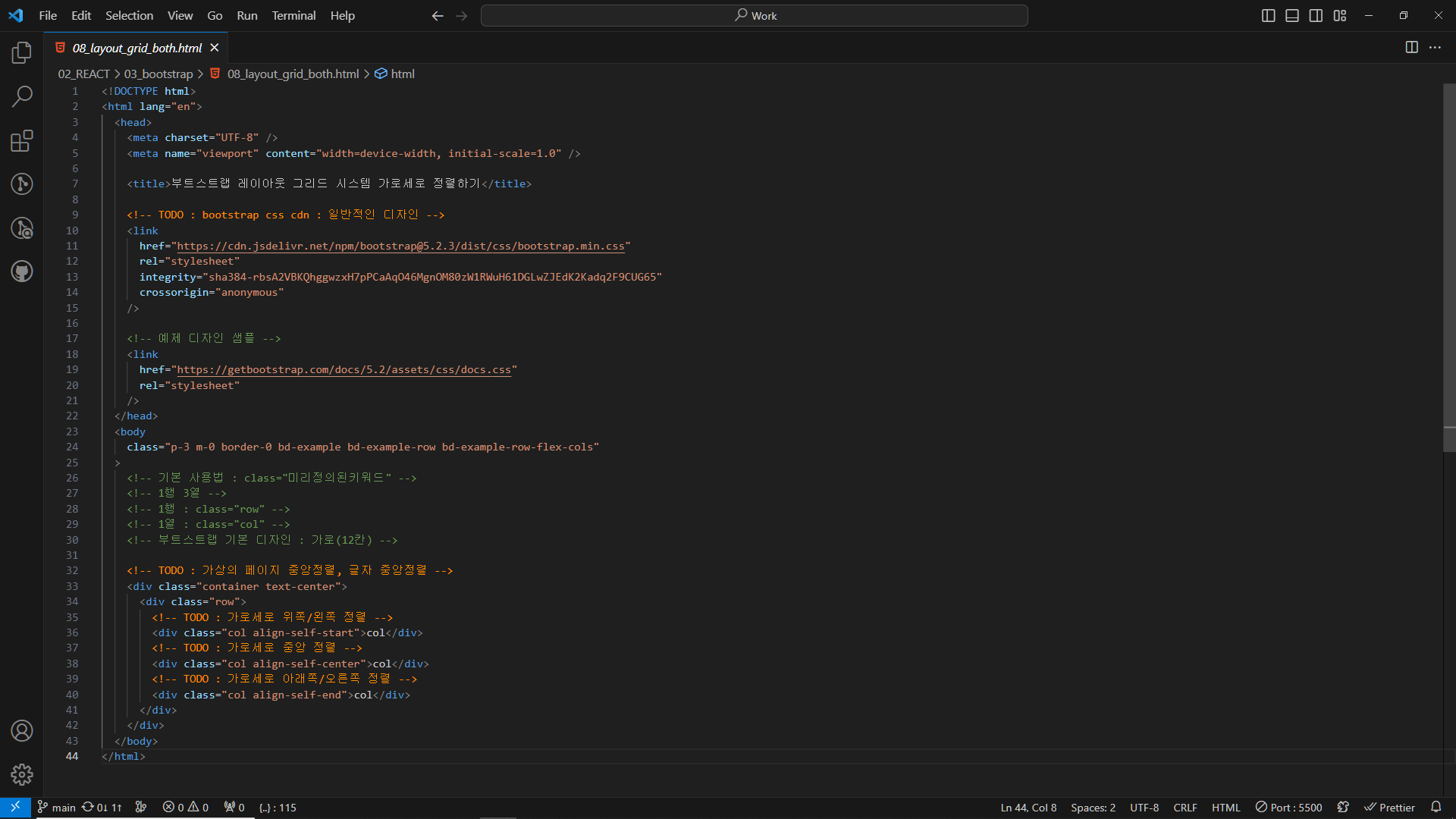1456x819 pixels.
Task: Open the Manage gear icon
Action: (22, 774)
